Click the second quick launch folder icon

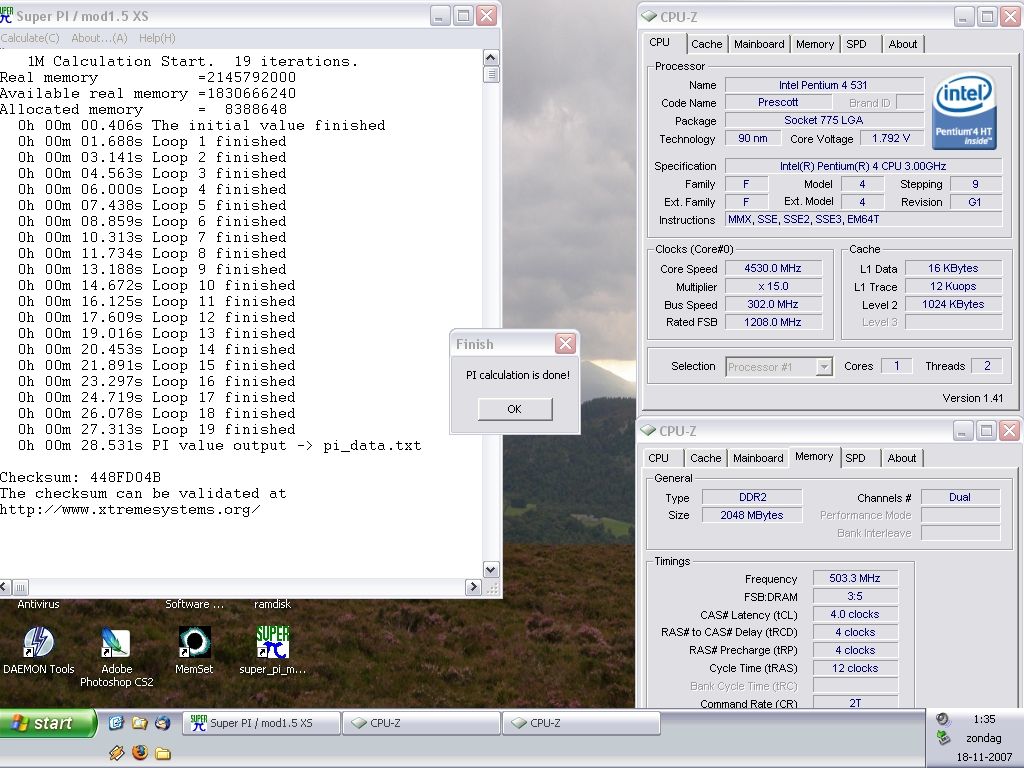pyautogui.click(x=139, y=722)
